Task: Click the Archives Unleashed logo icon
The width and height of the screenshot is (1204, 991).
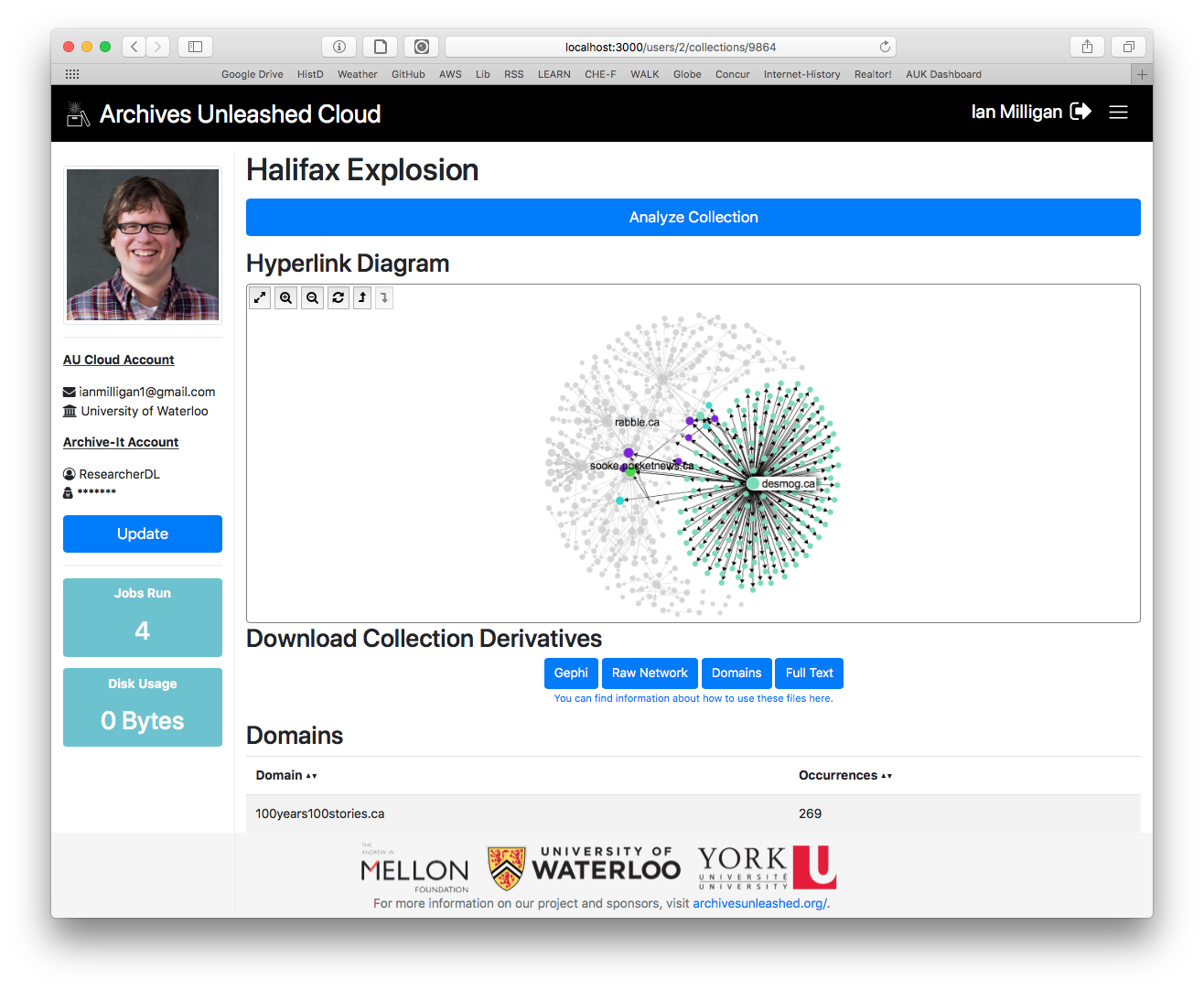Action: 78,113
